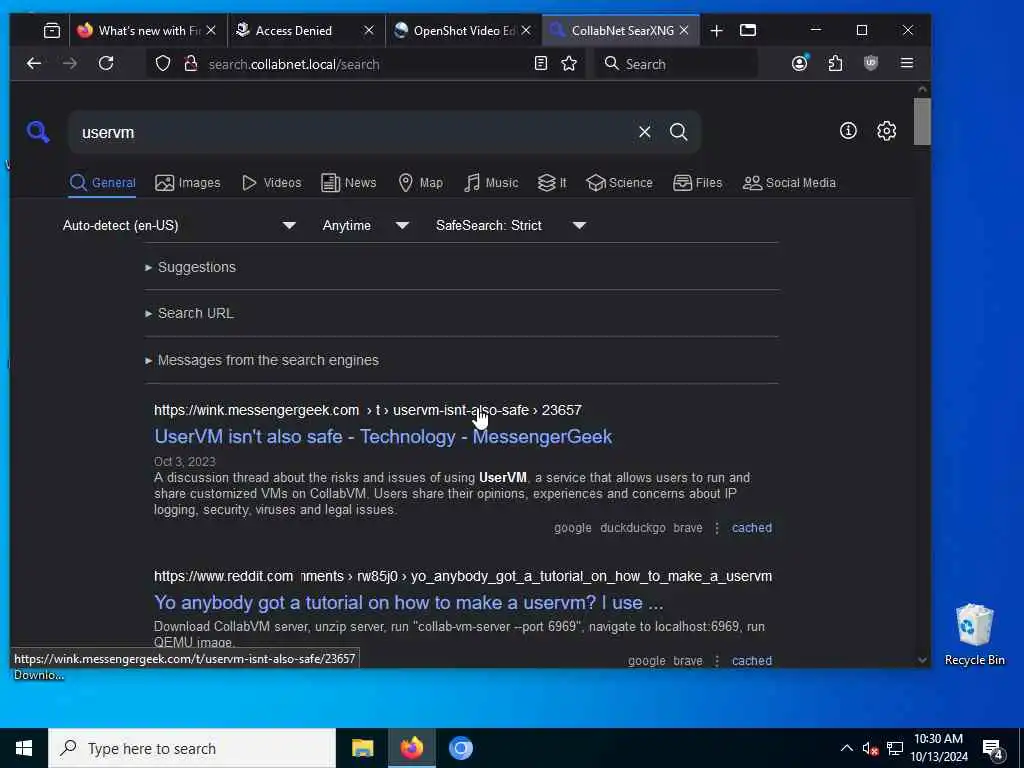Close the Access Denied tab
Viewport: 1024px width, 768px height.
(x=369, y=31)
